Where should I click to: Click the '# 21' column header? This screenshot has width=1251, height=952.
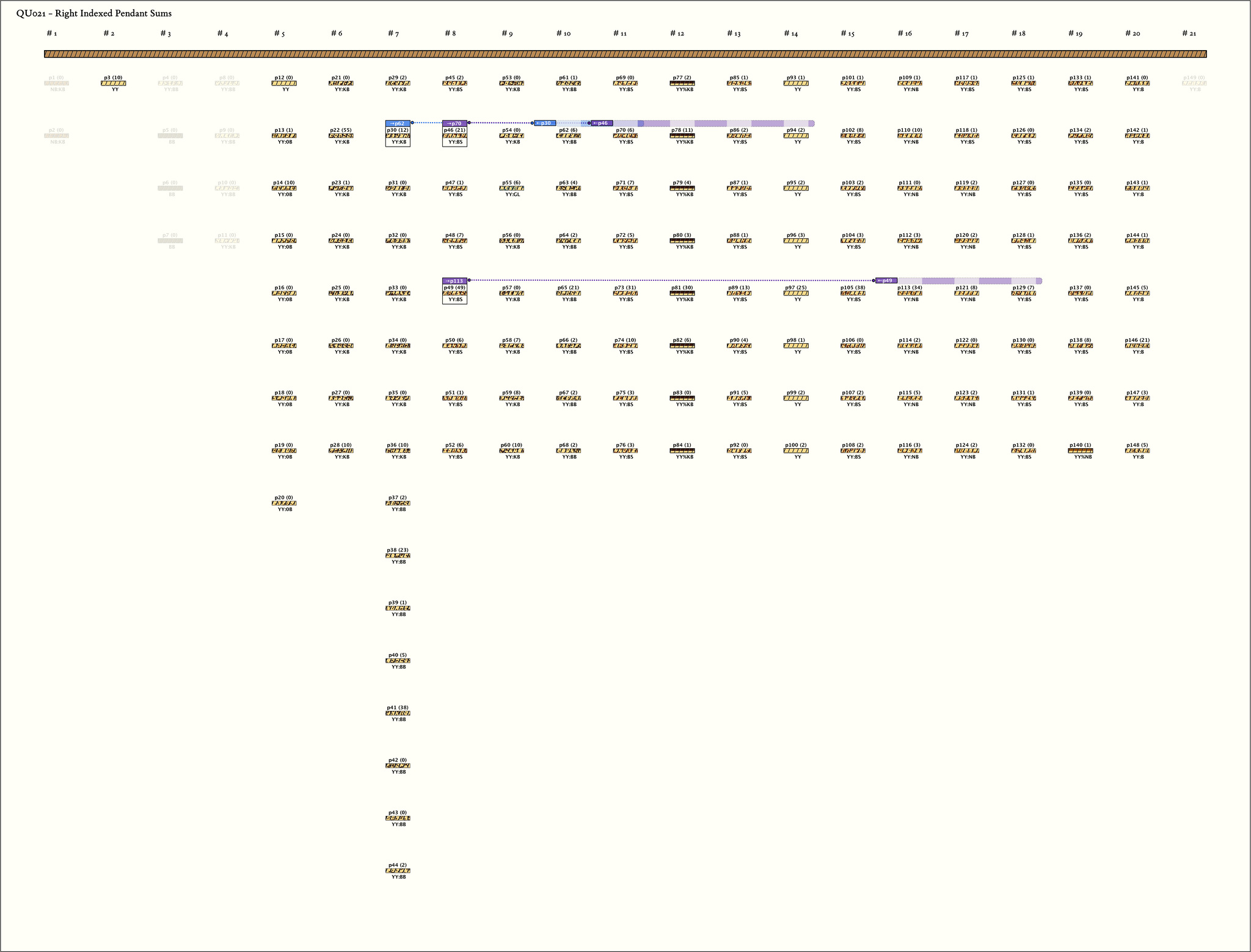[x=1189, y=34]
